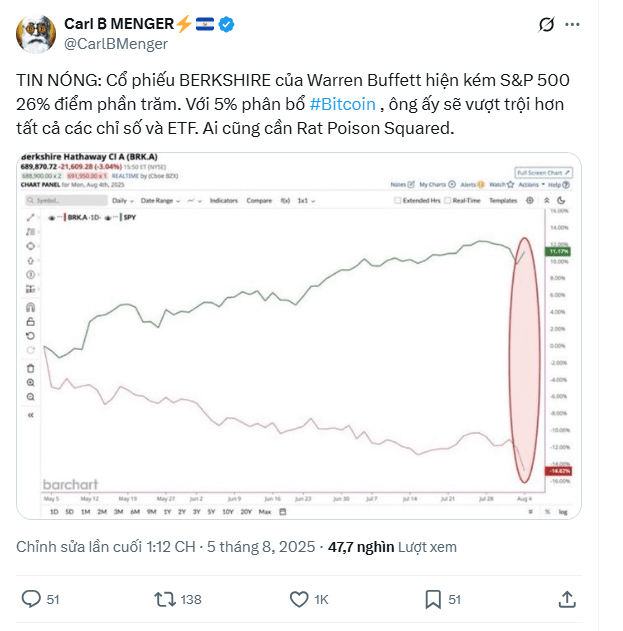The width and height of the screenshot is (623, 631).
Task: Open the Date Range dropdown
Action: (160, 200)
